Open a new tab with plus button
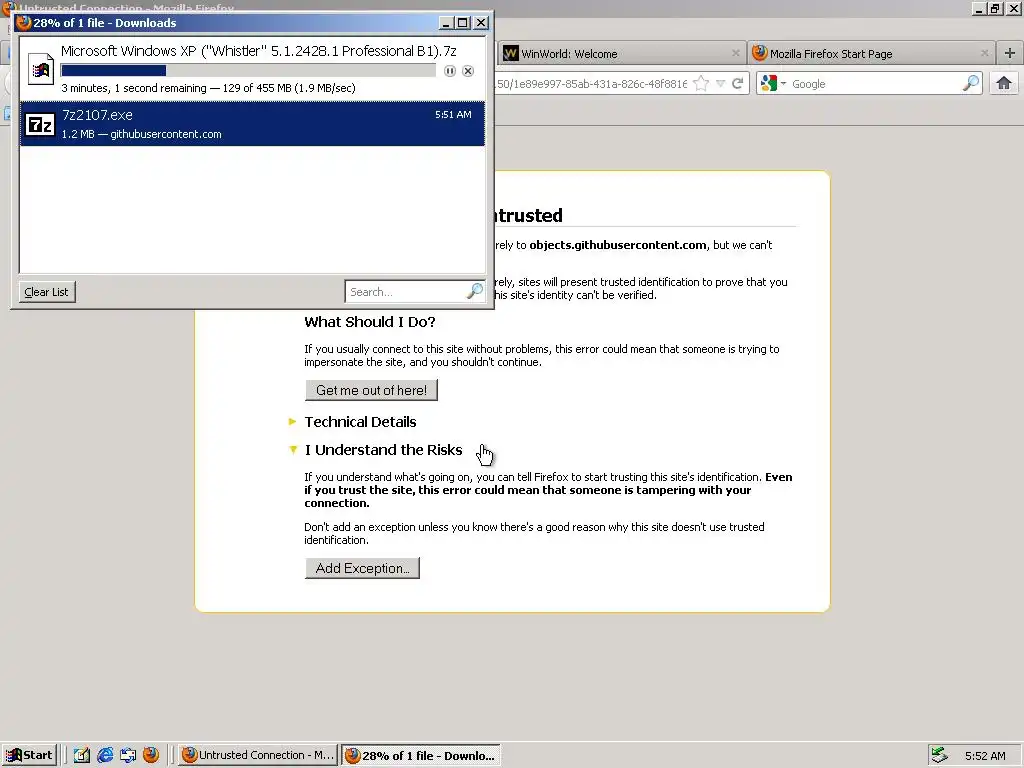The width and height of the screenshot is (1024, 768). [x=1010, y=54]
